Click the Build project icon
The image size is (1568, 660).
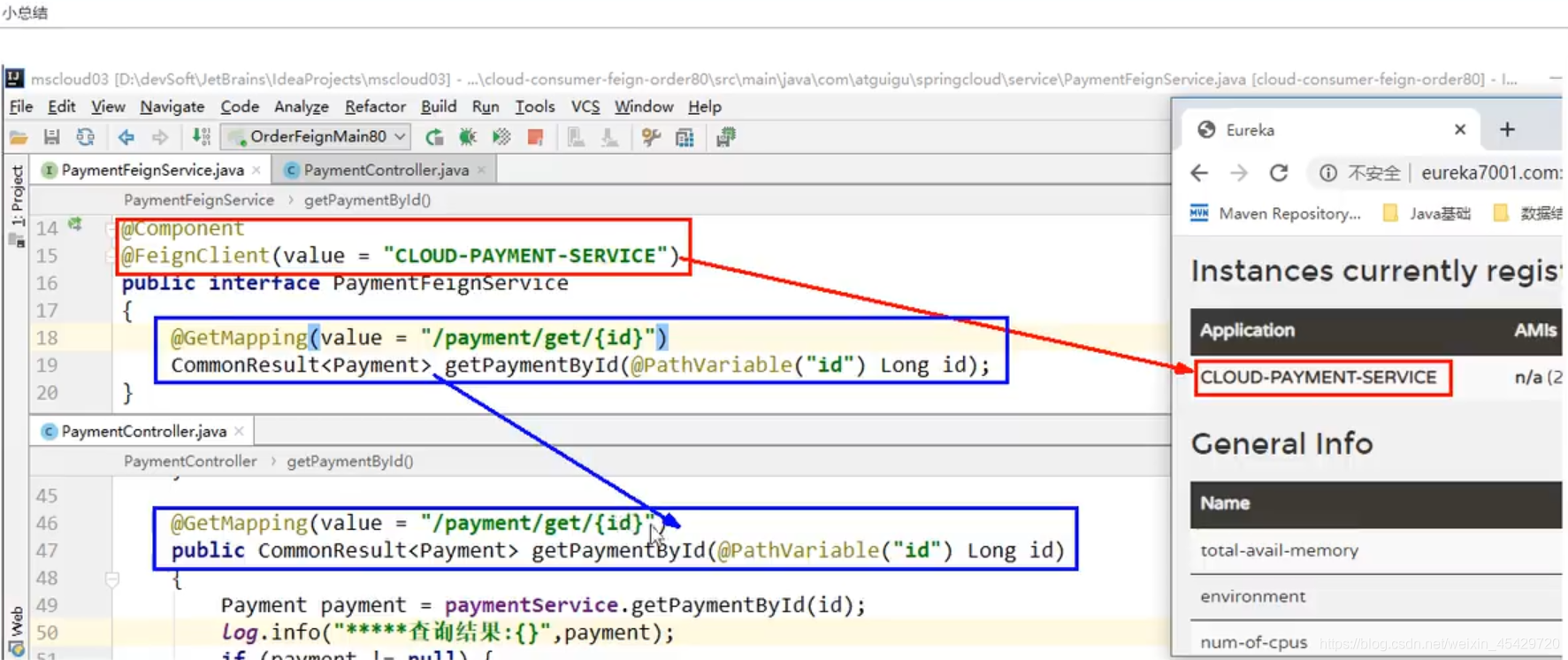[202, 137]
